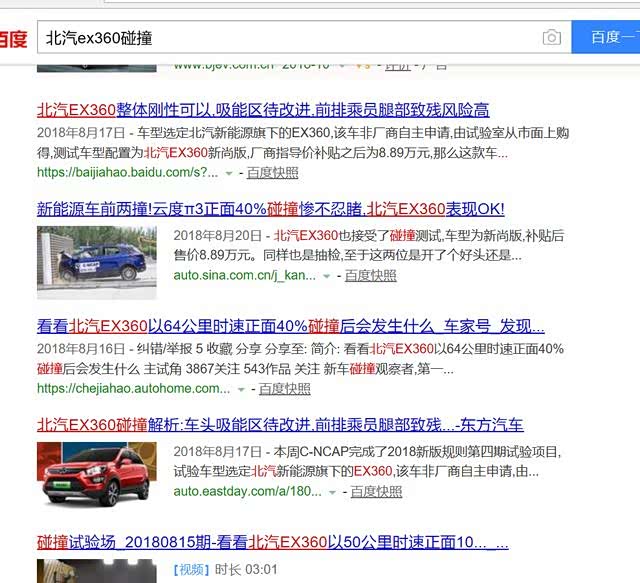Expand dropdown arrow beside auto.eastday.com URL
640x583 pixels.
(333, 492)
